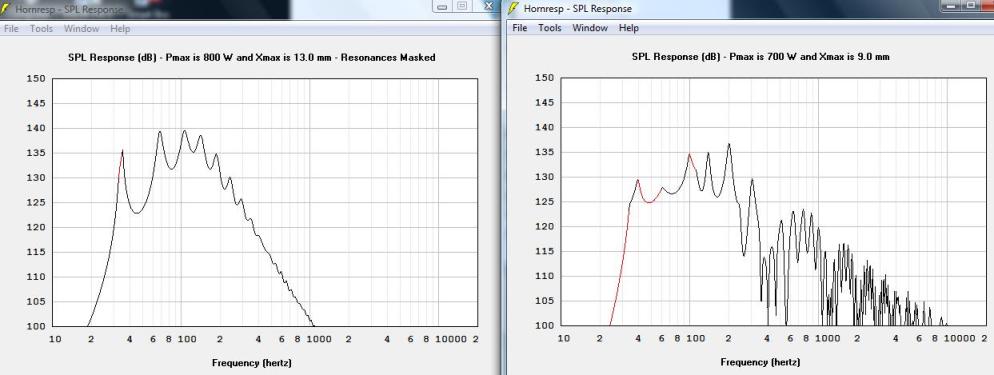Click the 100 dB axis label in the left chart
The height and width of the screenshot is (375, 994).
pos(35,326)
